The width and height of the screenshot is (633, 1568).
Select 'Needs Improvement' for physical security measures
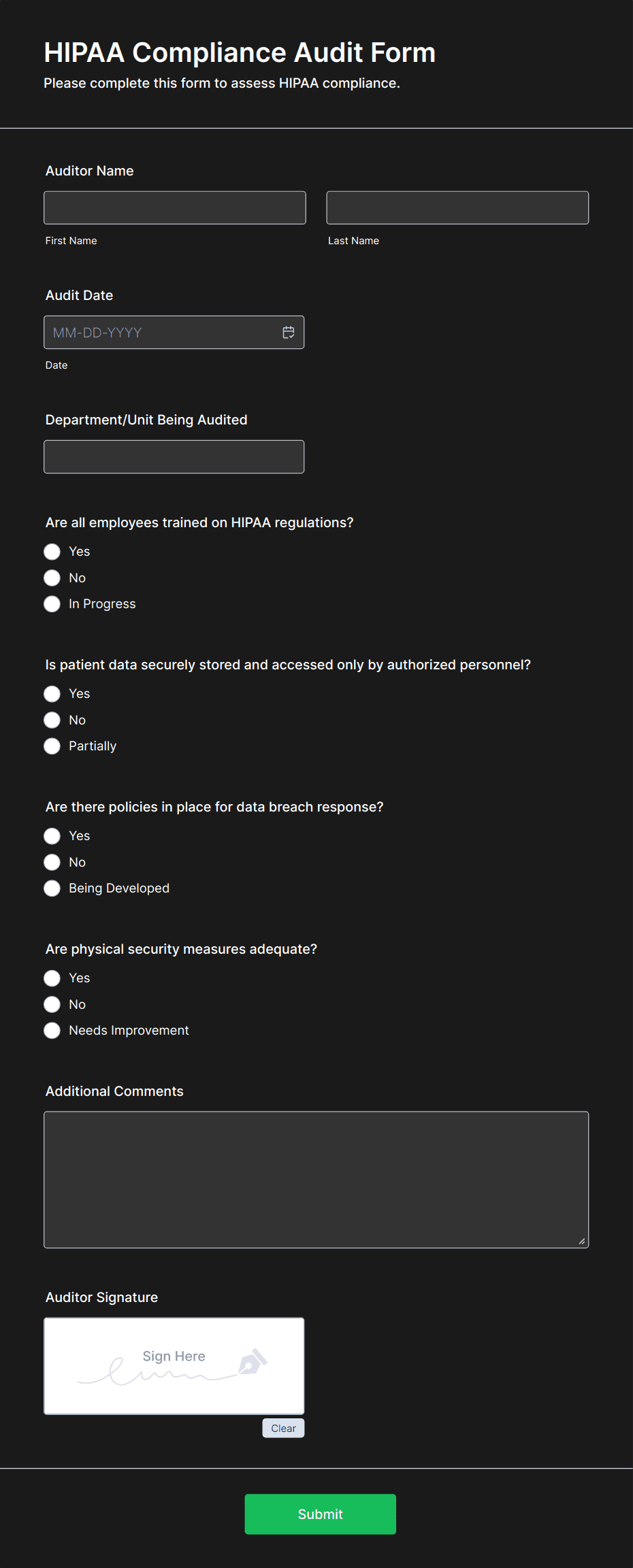[52, 1030]
